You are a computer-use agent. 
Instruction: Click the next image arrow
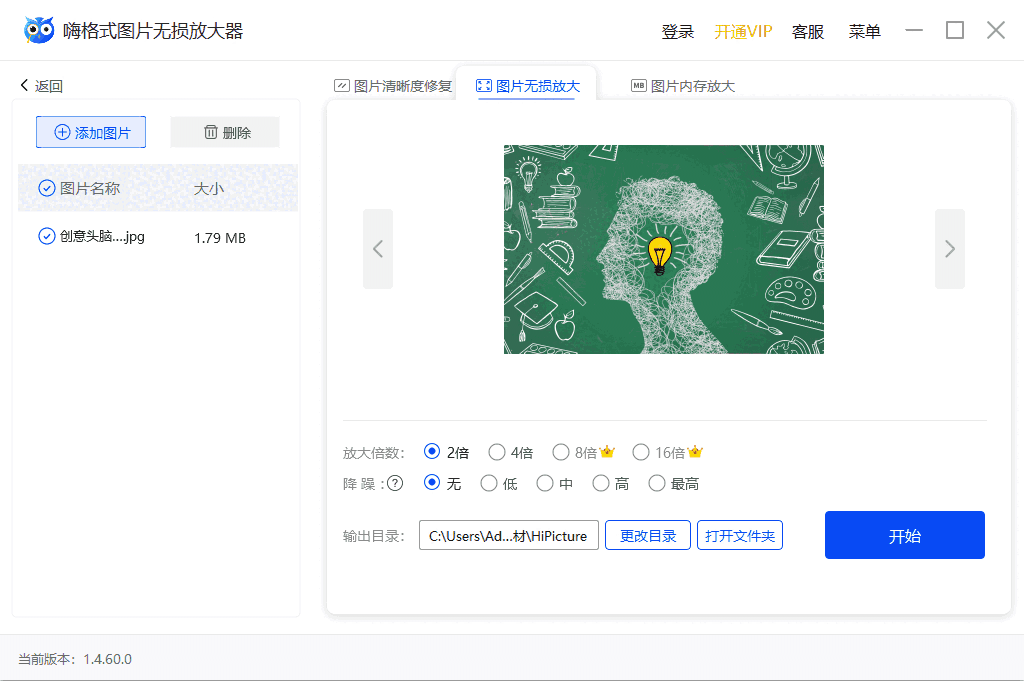coord(950,249)
